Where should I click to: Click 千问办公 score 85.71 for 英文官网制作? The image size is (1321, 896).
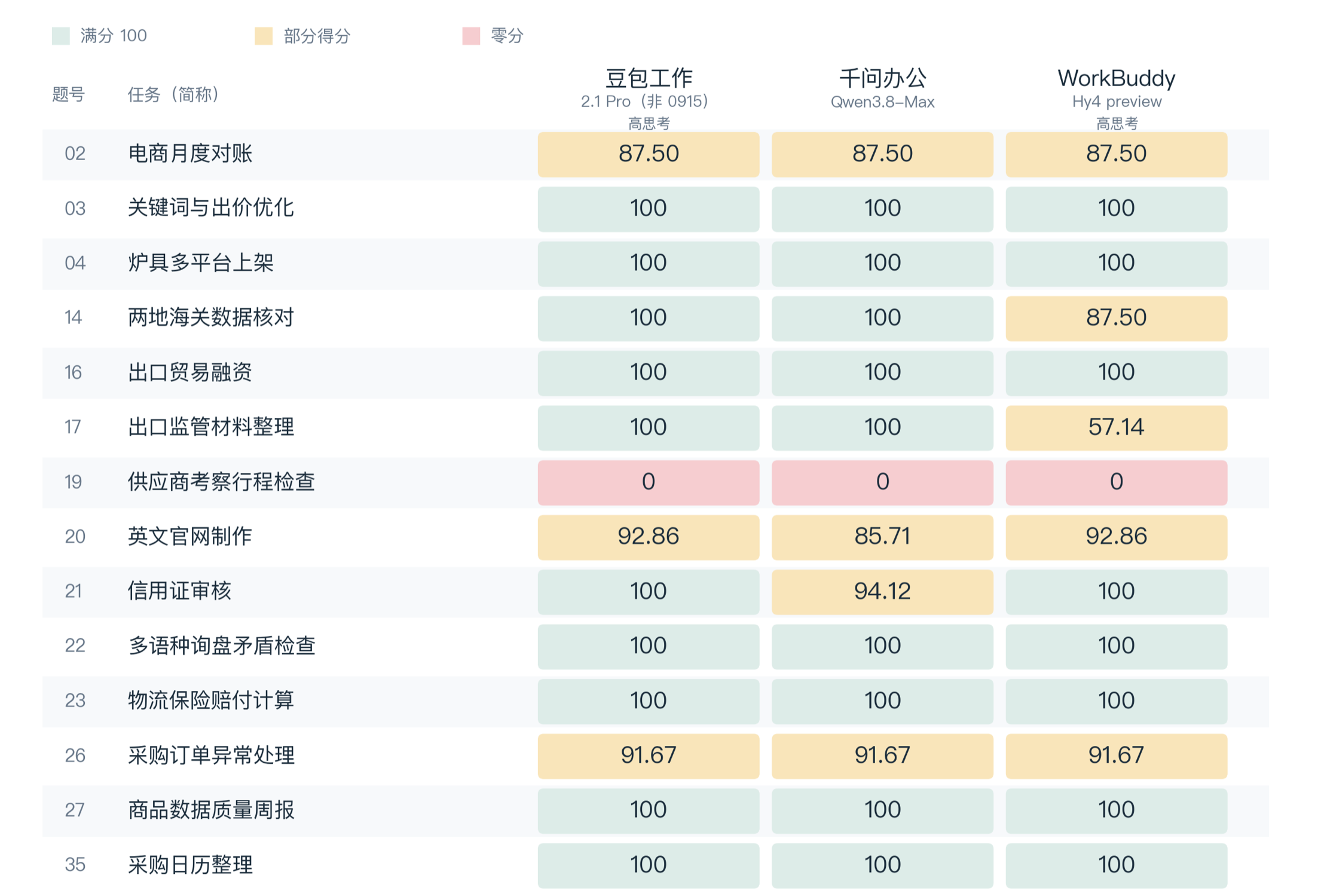click(882, 537)
